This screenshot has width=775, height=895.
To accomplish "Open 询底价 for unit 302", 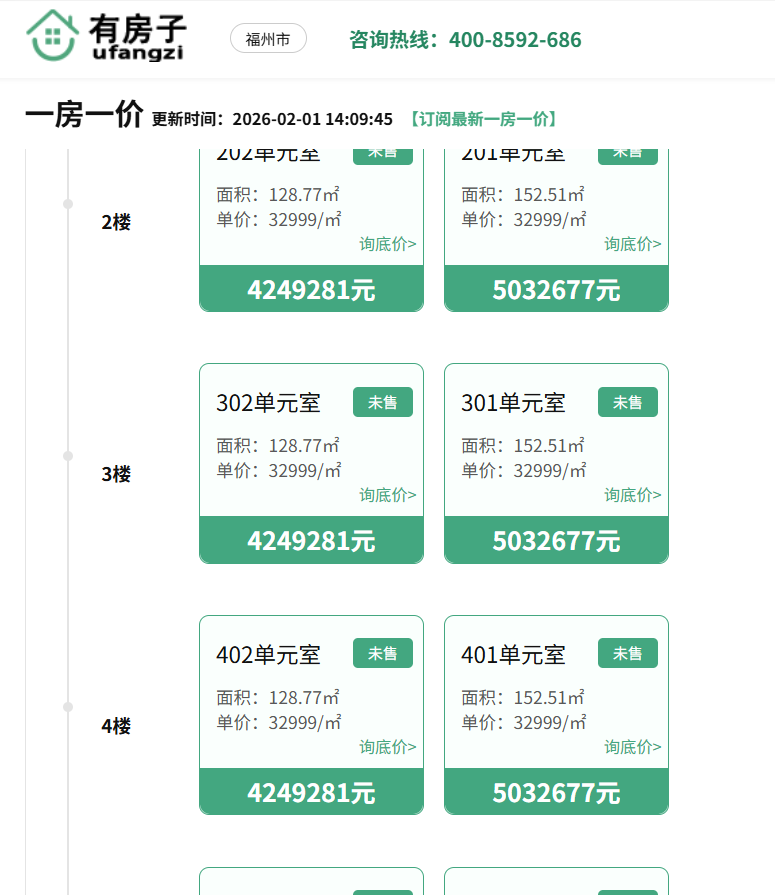I will pyautogui.click(x=388, y=495).
